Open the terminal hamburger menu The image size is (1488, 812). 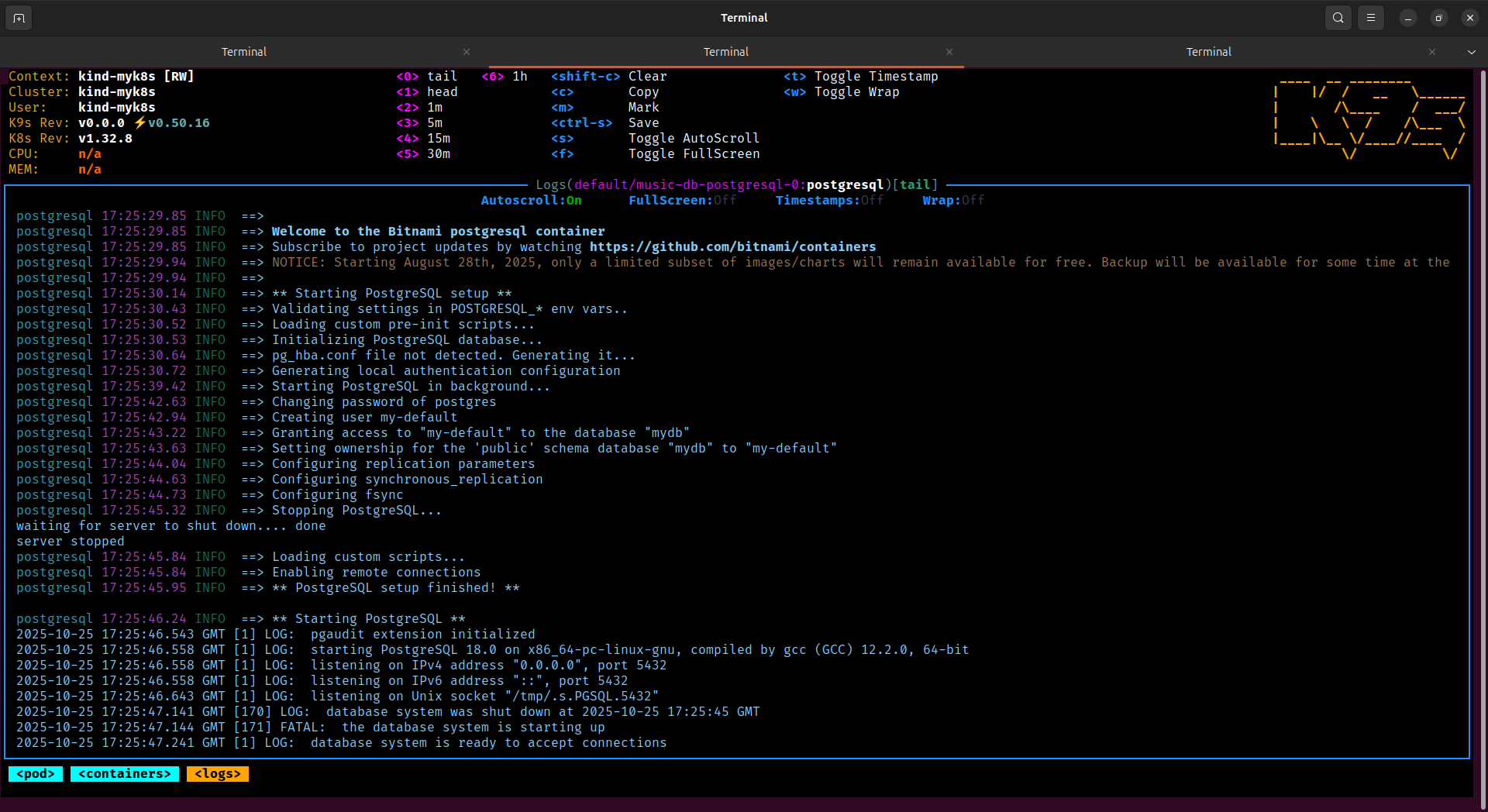coord(1371,18)
